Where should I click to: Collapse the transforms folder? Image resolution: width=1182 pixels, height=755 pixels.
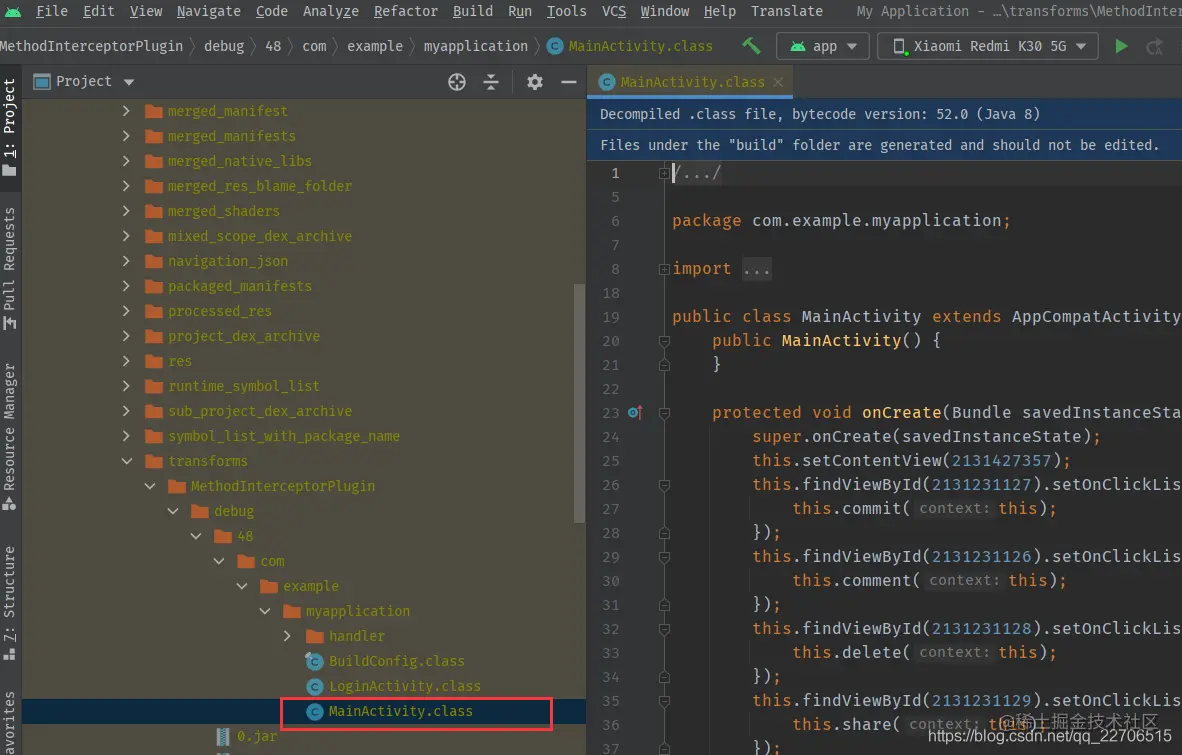[x=127, y=460]
